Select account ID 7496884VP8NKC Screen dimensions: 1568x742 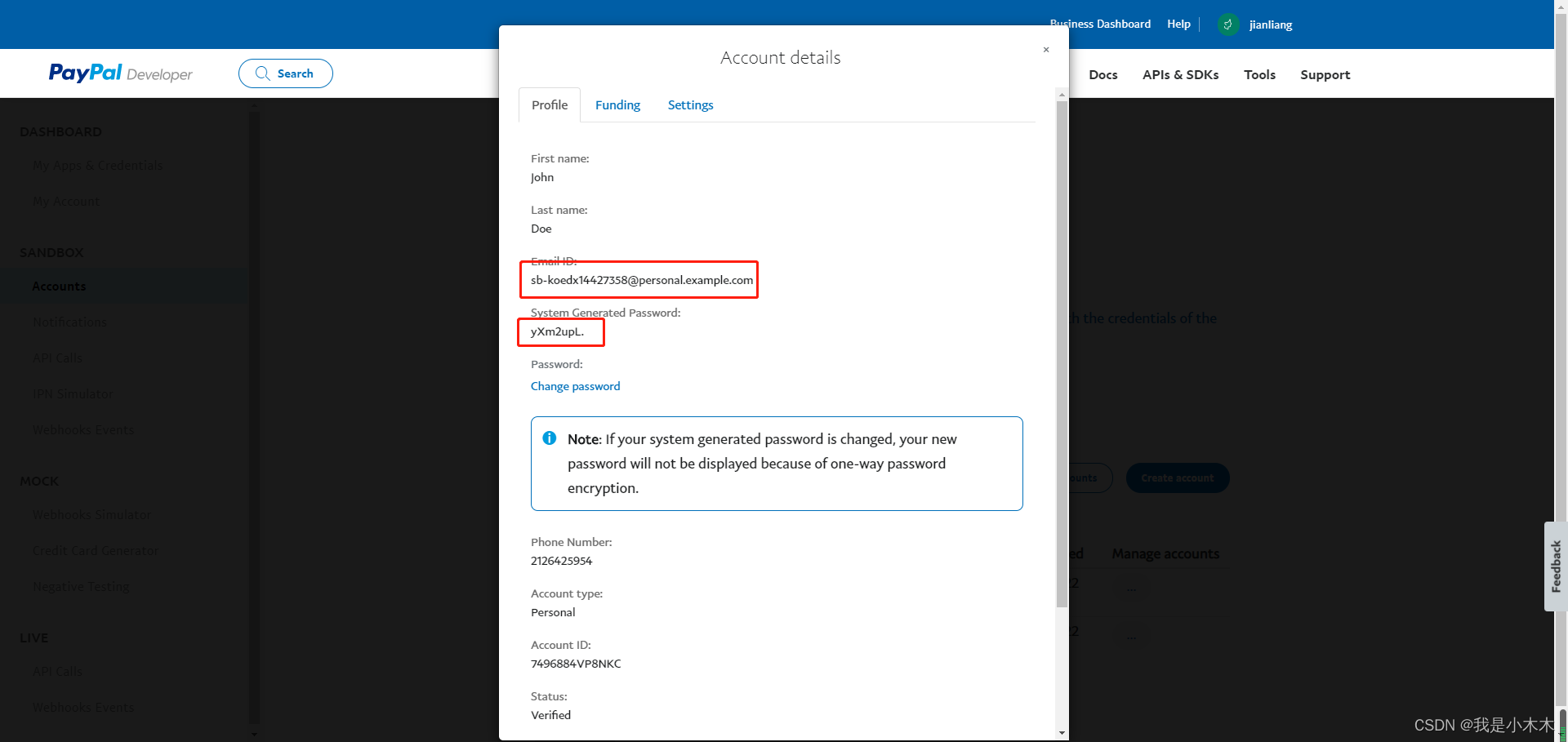(576, 664)
